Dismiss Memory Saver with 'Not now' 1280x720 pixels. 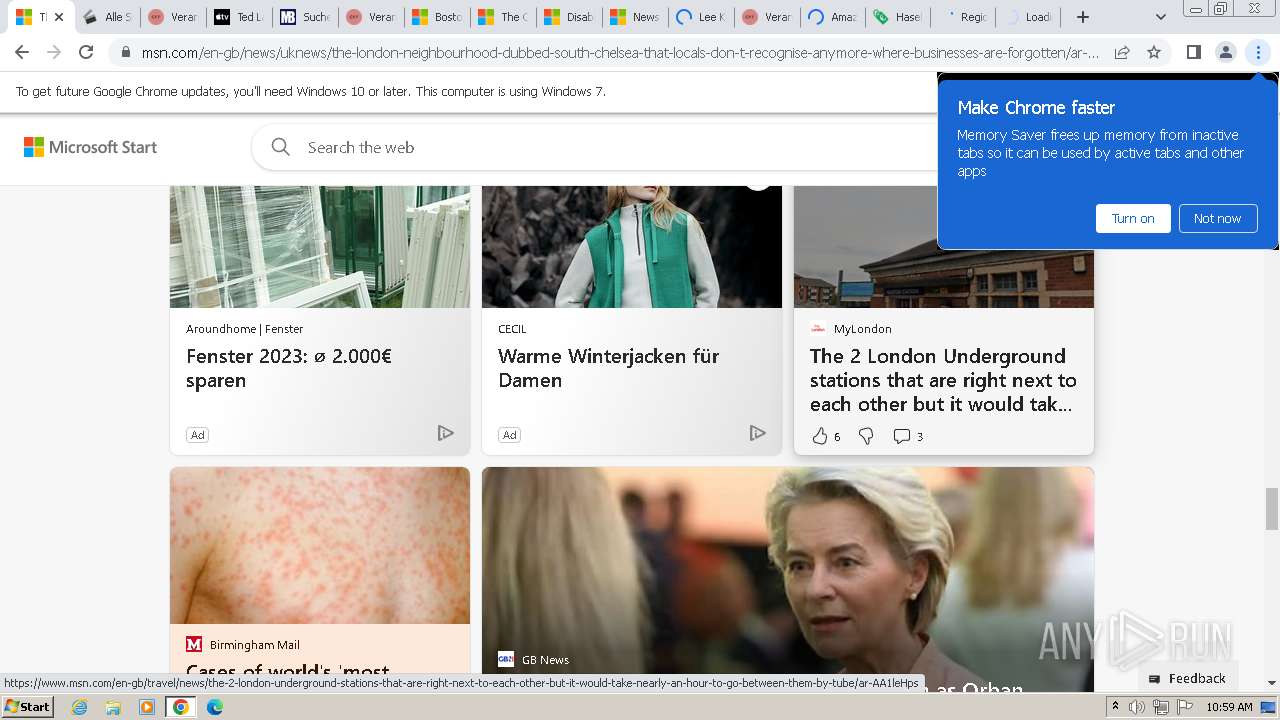[x=1217, y=218]
